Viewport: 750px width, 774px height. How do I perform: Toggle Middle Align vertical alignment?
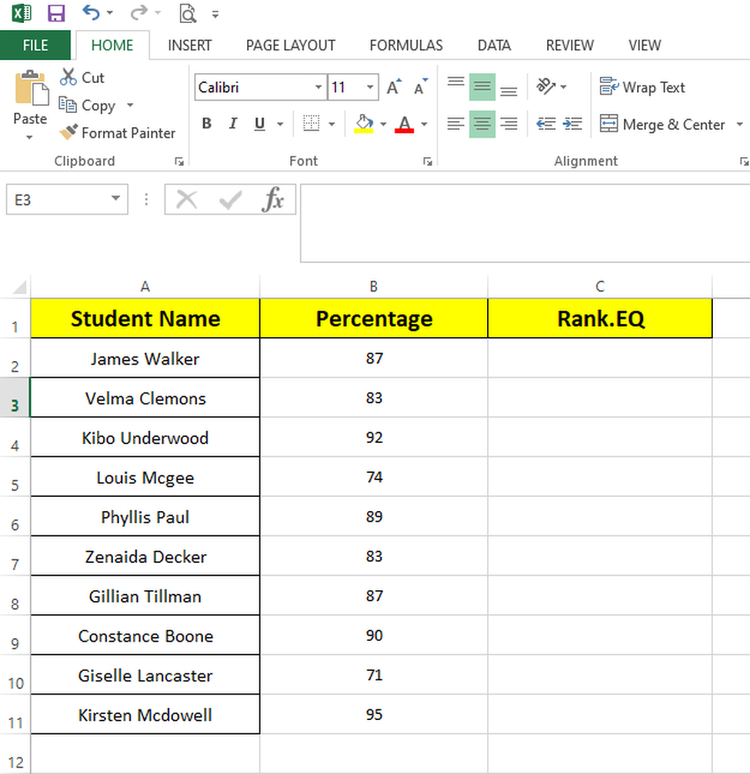482,87
